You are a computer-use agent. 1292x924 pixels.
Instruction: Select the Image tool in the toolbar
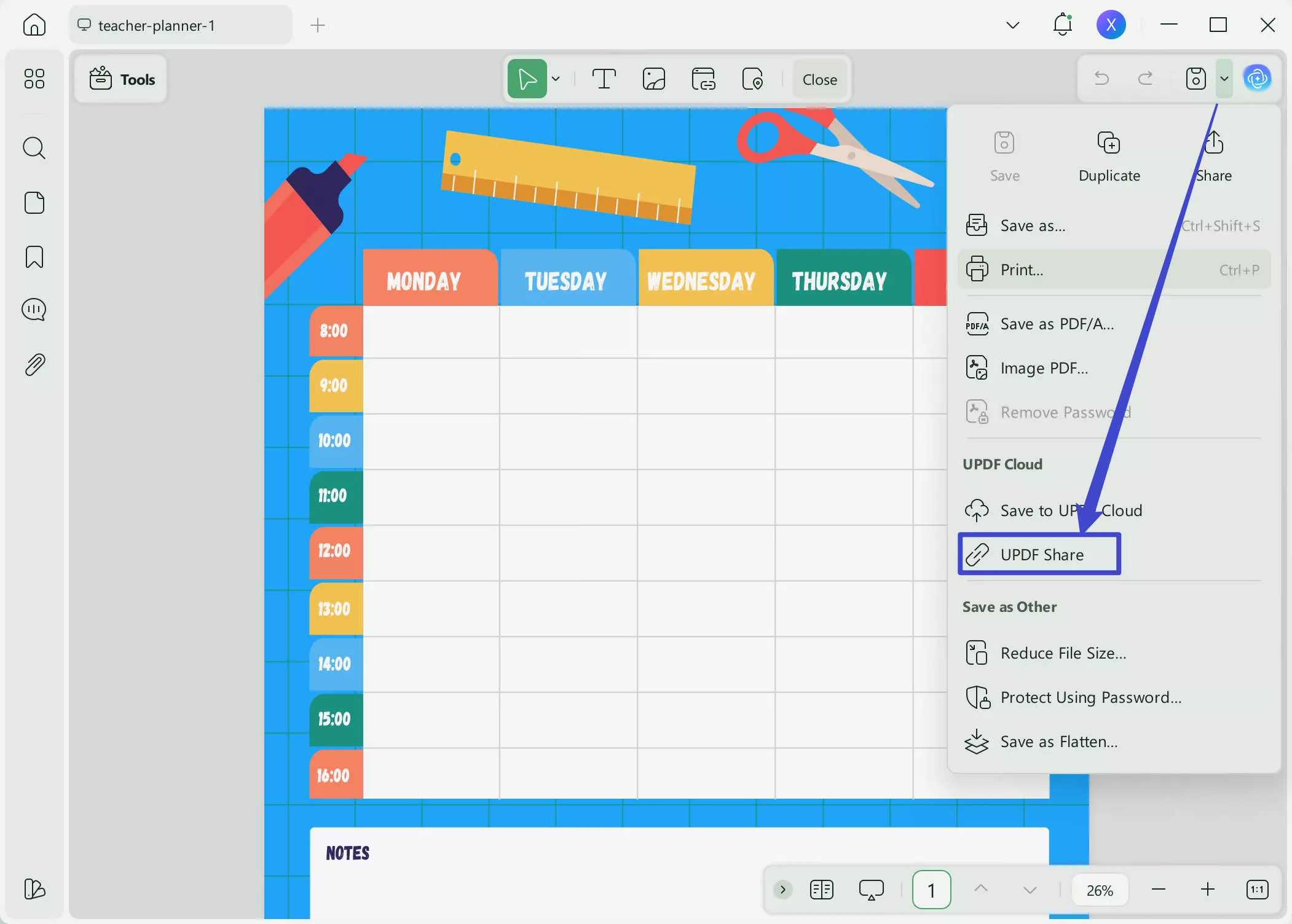pyautogui.click(x=653, y=79)
